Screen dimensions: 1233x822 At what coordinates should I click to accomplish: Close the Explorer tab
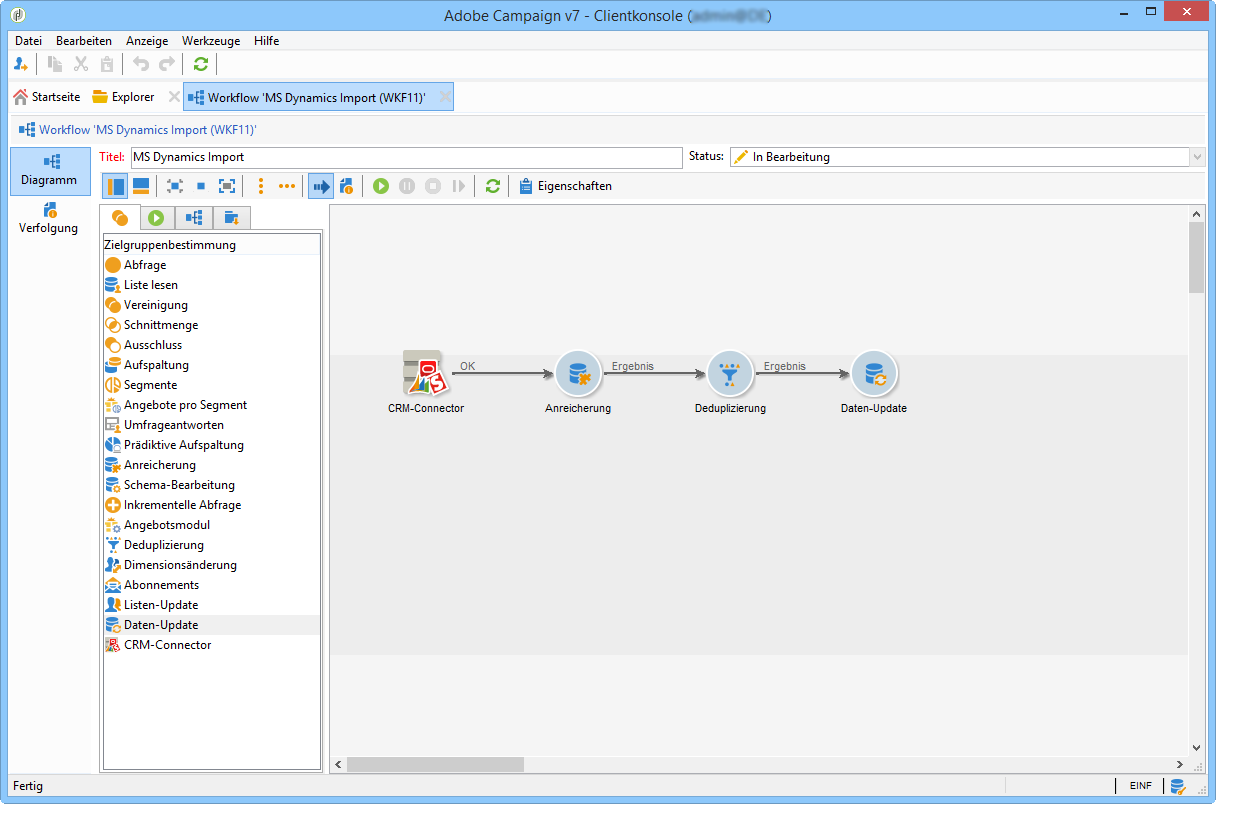pyautogui.click(x=174, y=97)
